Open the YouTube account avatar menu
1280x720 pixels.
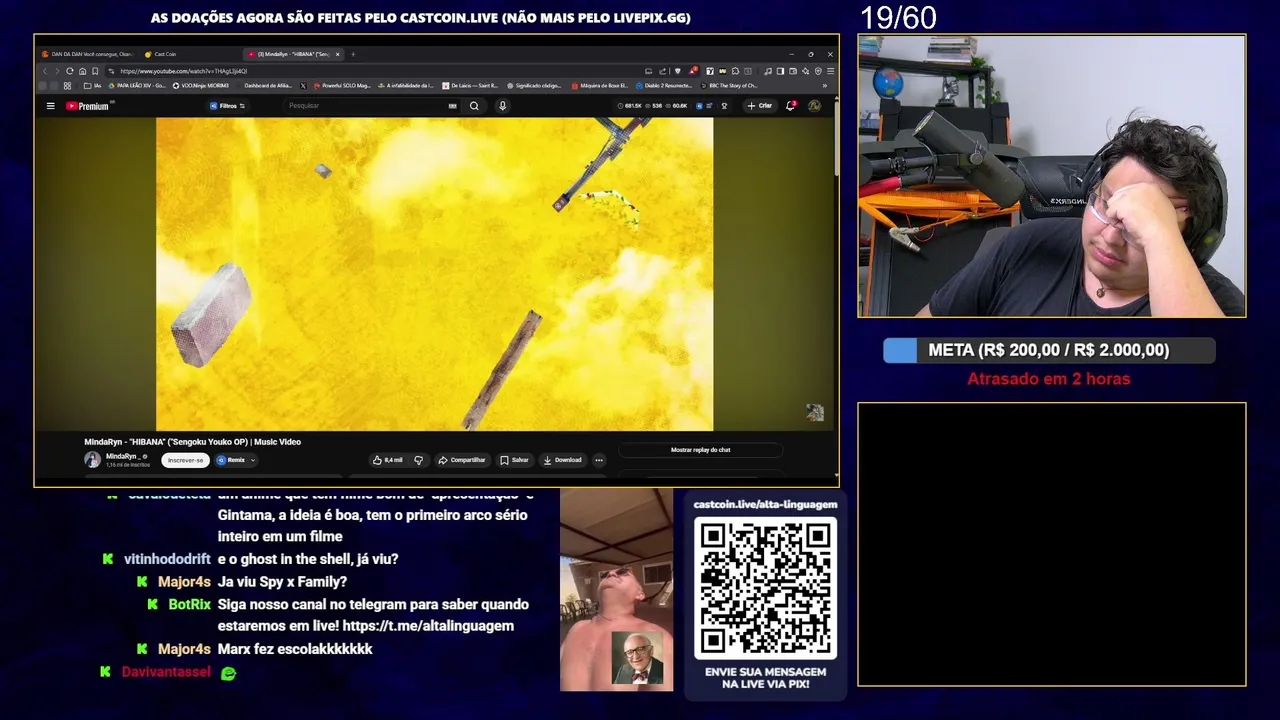coord(814,106)
